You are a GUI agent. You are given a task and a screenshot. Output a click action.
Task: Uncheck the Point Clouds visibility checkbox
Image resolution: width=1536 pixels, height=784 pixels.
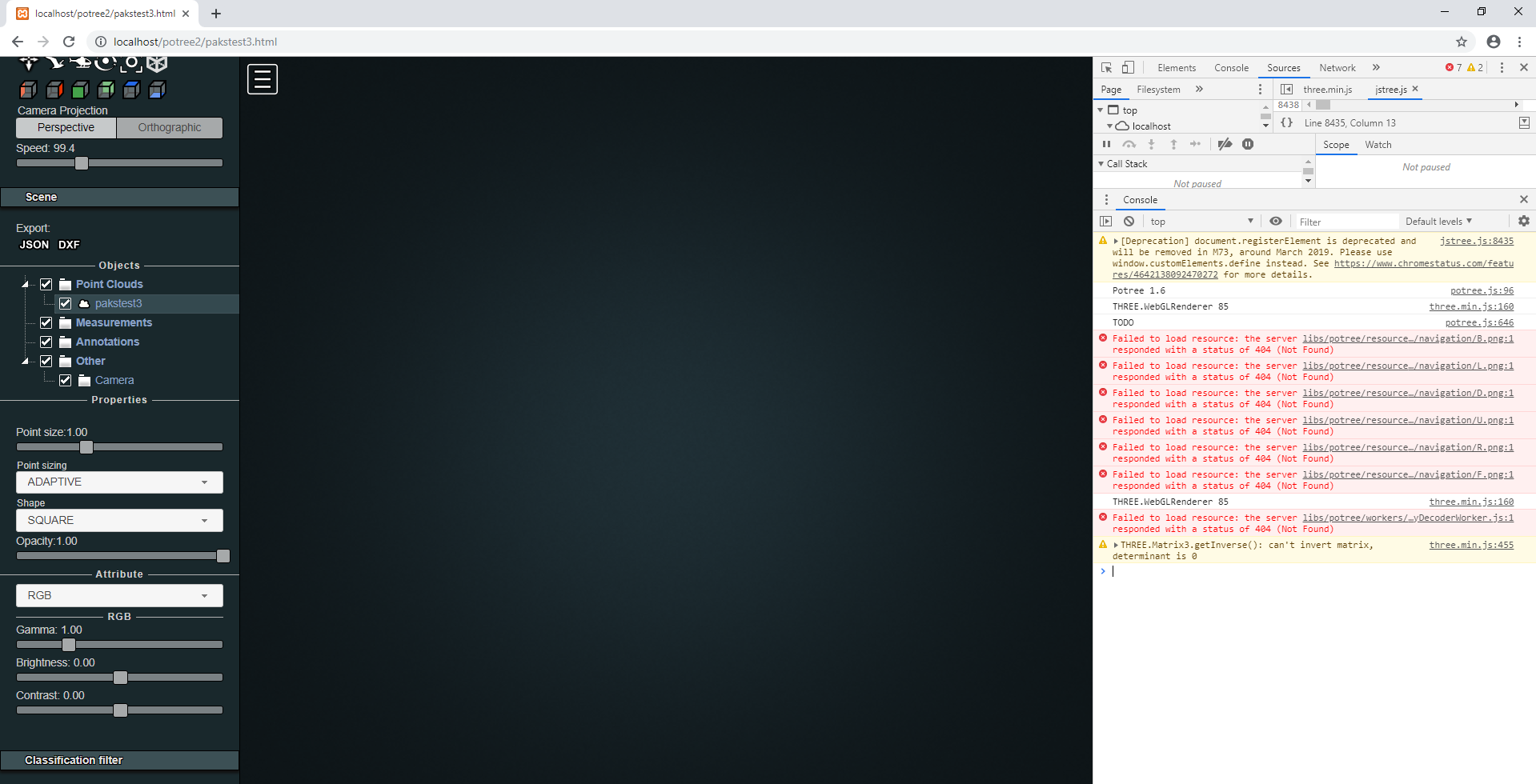[46, 284]
